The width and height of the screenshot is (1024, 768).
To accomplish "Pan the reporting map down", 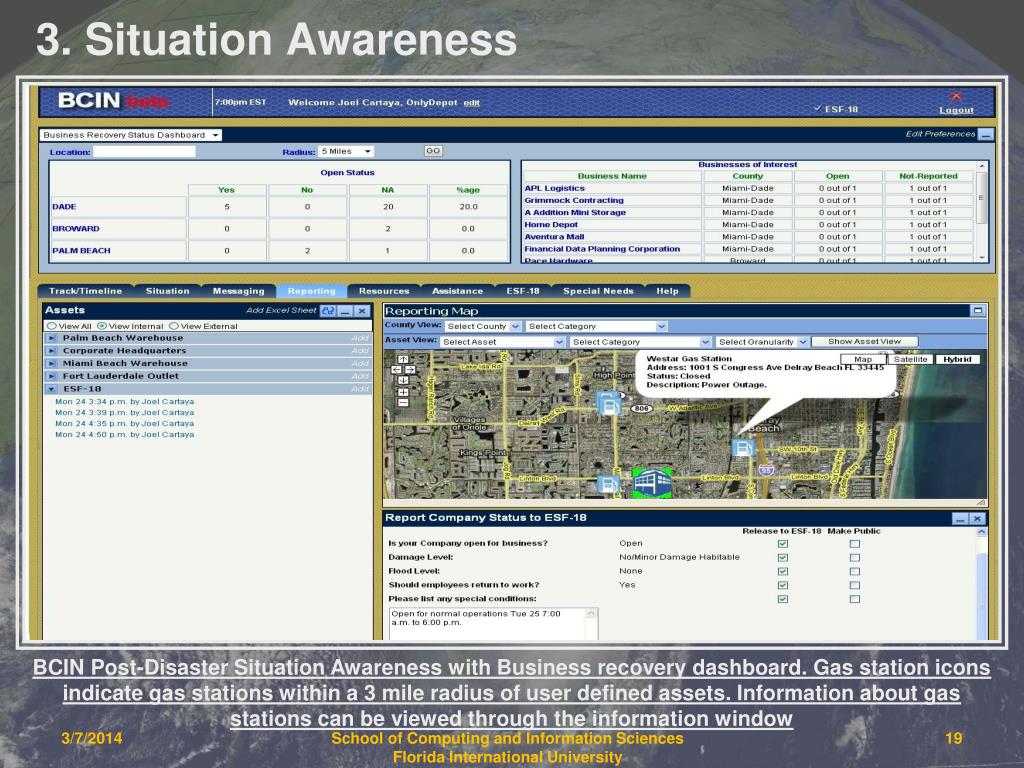I will click(x=403, y=380).
